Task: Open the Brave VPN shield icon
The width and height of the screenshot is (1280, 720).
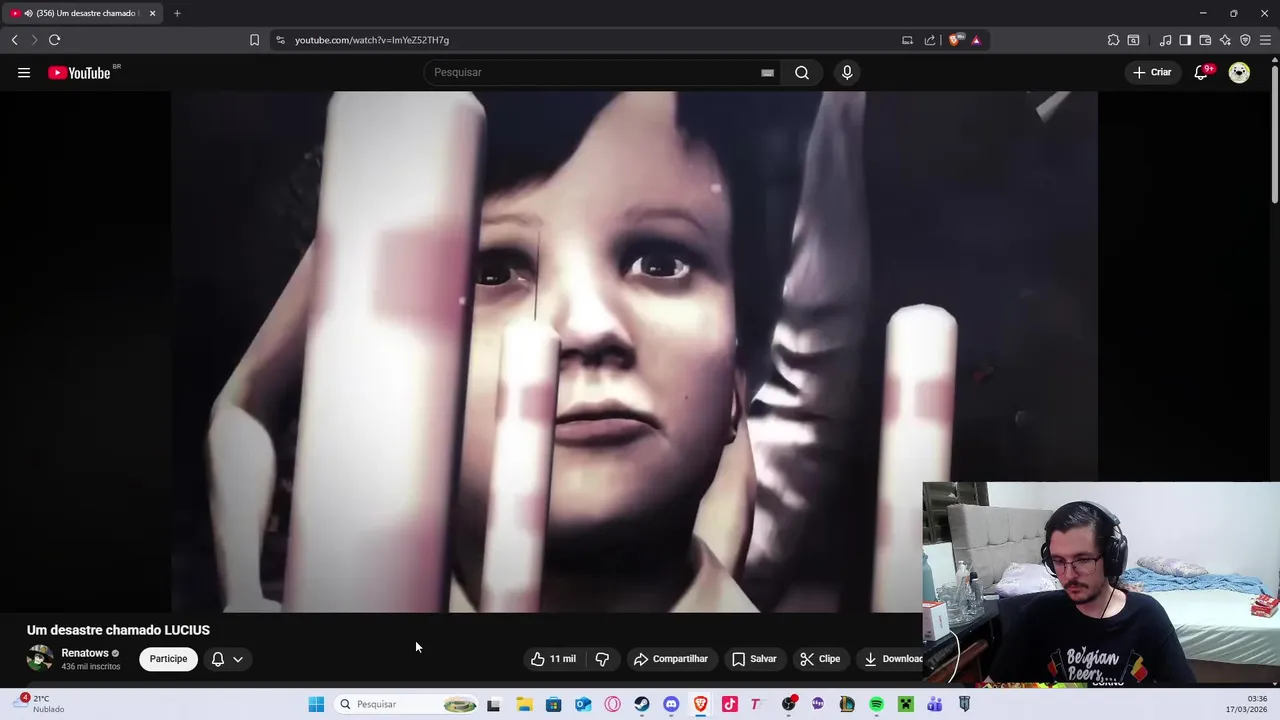Action: (x=1245, y=40)
